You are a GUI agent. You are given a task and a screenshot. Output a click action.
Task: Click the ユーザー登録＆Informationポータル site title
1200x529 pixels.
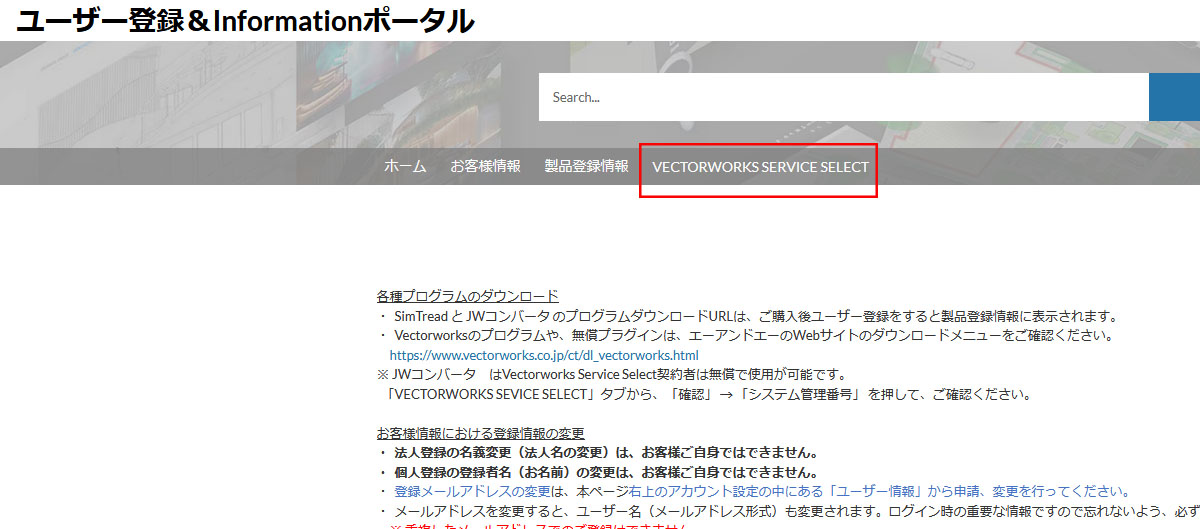245,20
